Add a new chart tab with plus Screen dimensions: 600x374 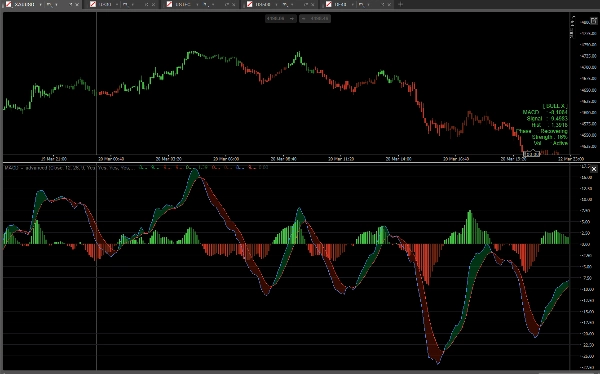pyautogui.click(x=400, y=5)
